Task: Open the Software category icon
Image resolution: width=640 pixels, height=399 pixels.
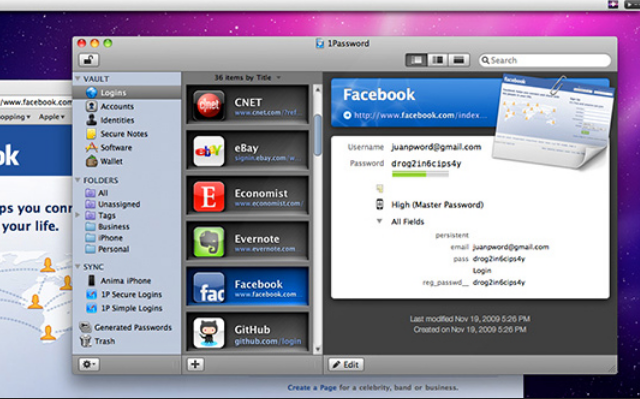Action: [x=91, y=147]
